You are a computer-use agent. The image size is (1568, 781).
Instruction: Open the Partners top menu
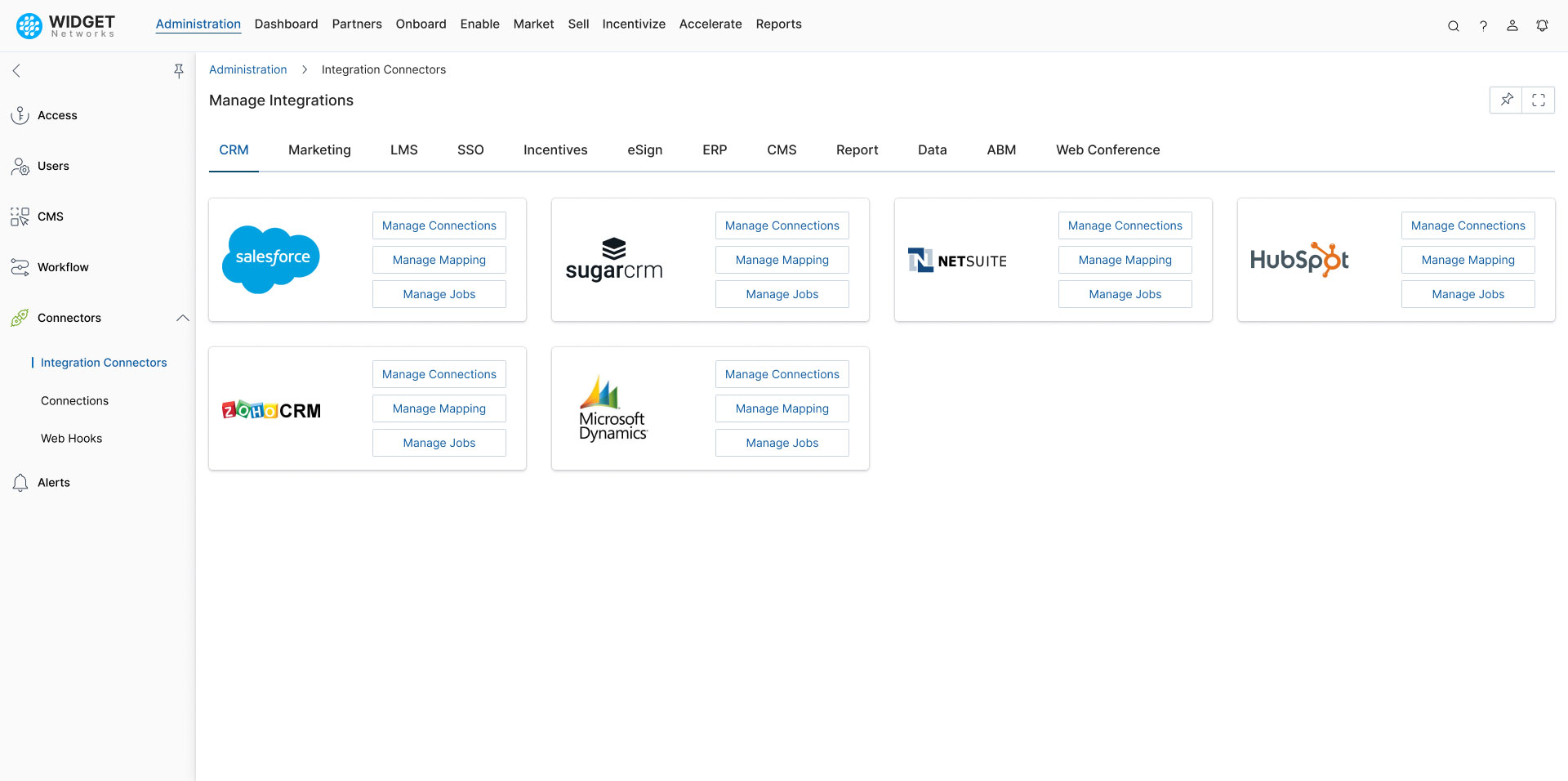(357, 25)
